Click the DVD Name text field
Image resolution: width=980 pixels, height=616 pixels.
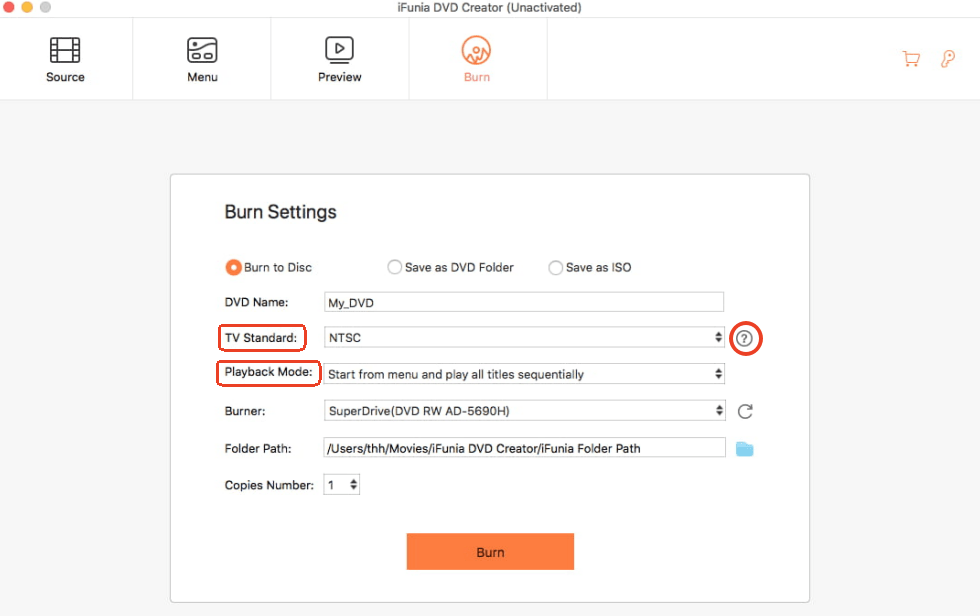pos(523,302)
